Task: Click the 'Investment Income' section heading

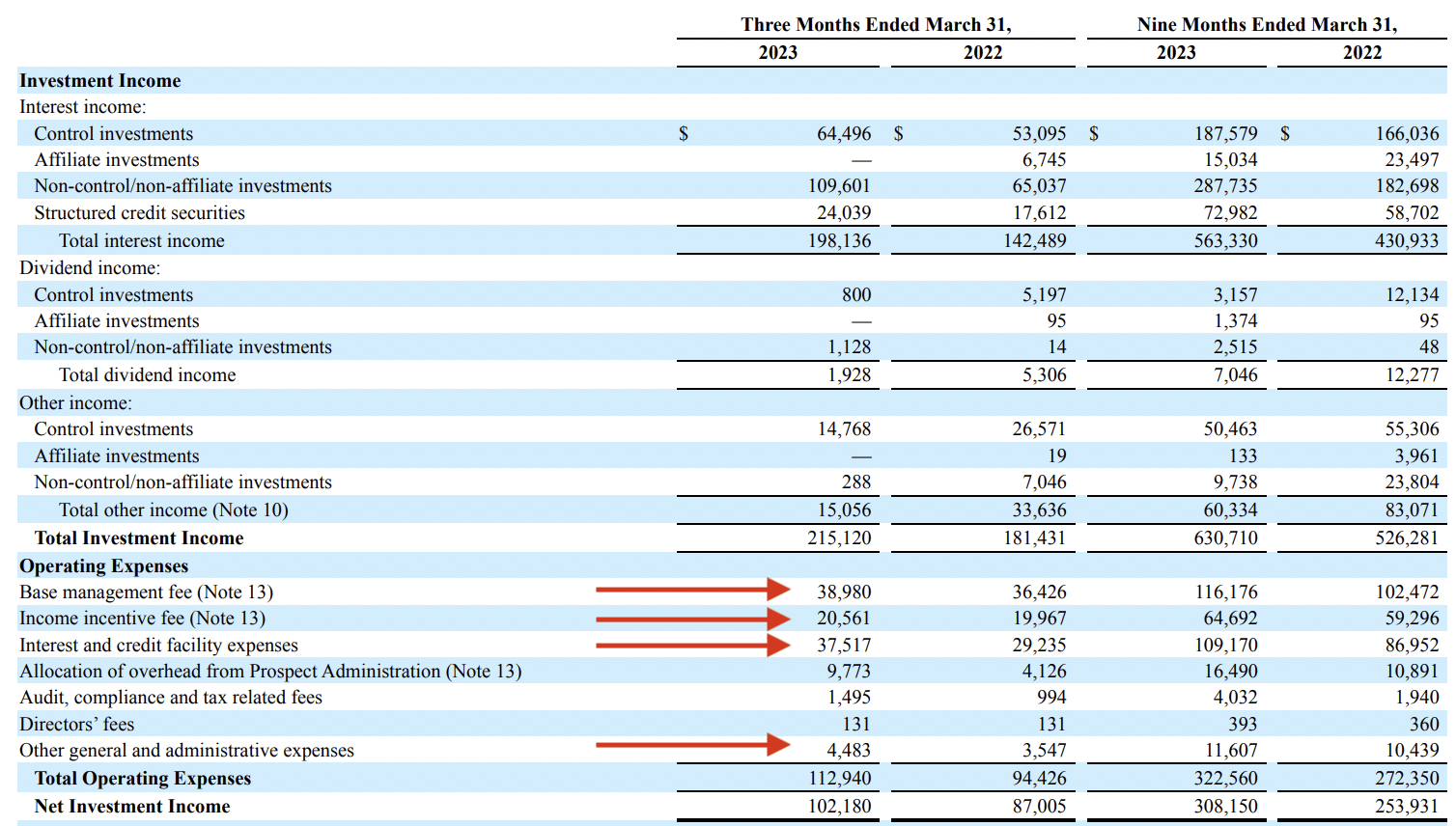Action: 100,81
